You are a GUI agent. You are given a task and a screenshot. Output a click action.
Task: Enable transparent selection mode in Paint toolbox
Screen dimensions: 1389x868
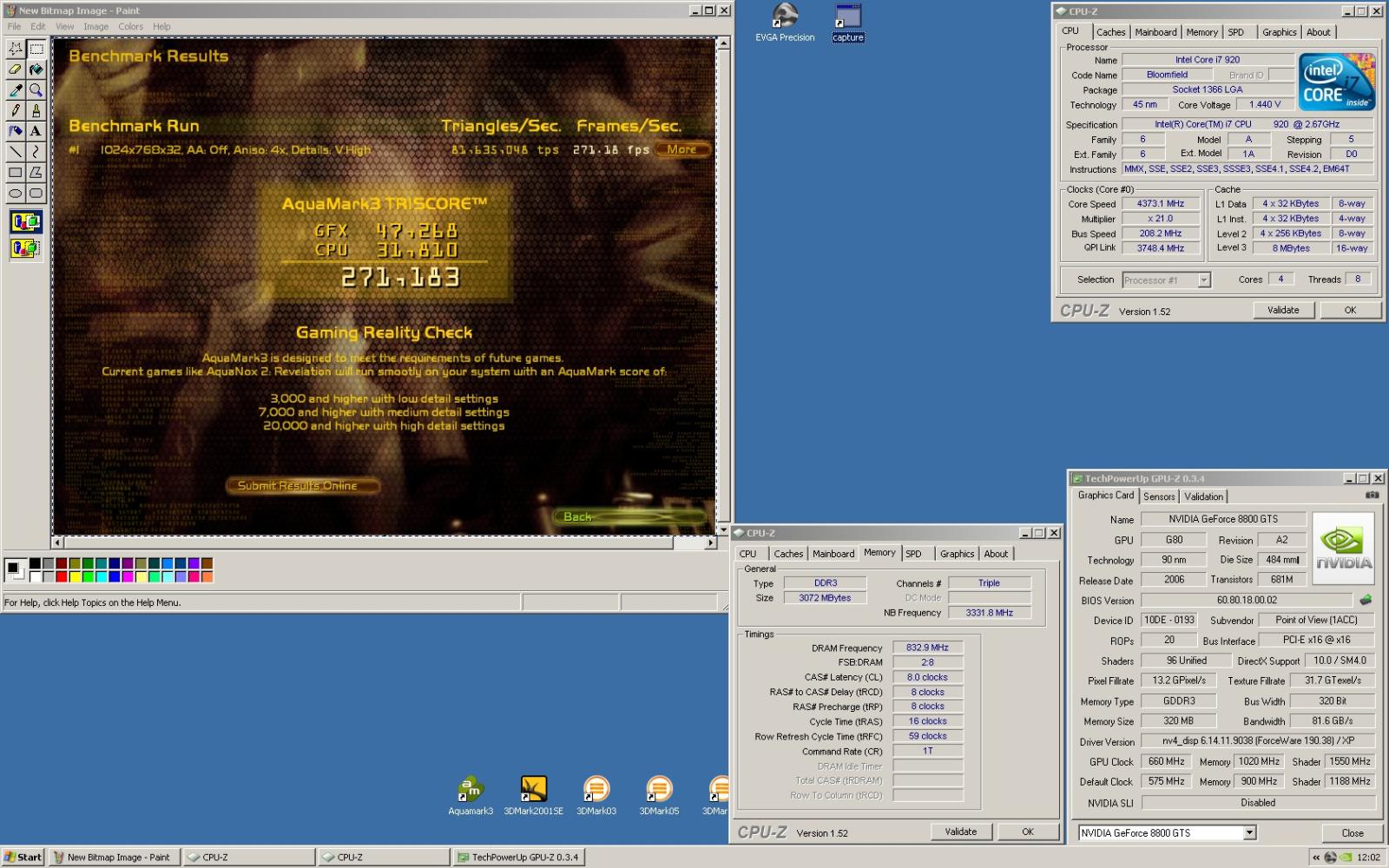(25, 249)
